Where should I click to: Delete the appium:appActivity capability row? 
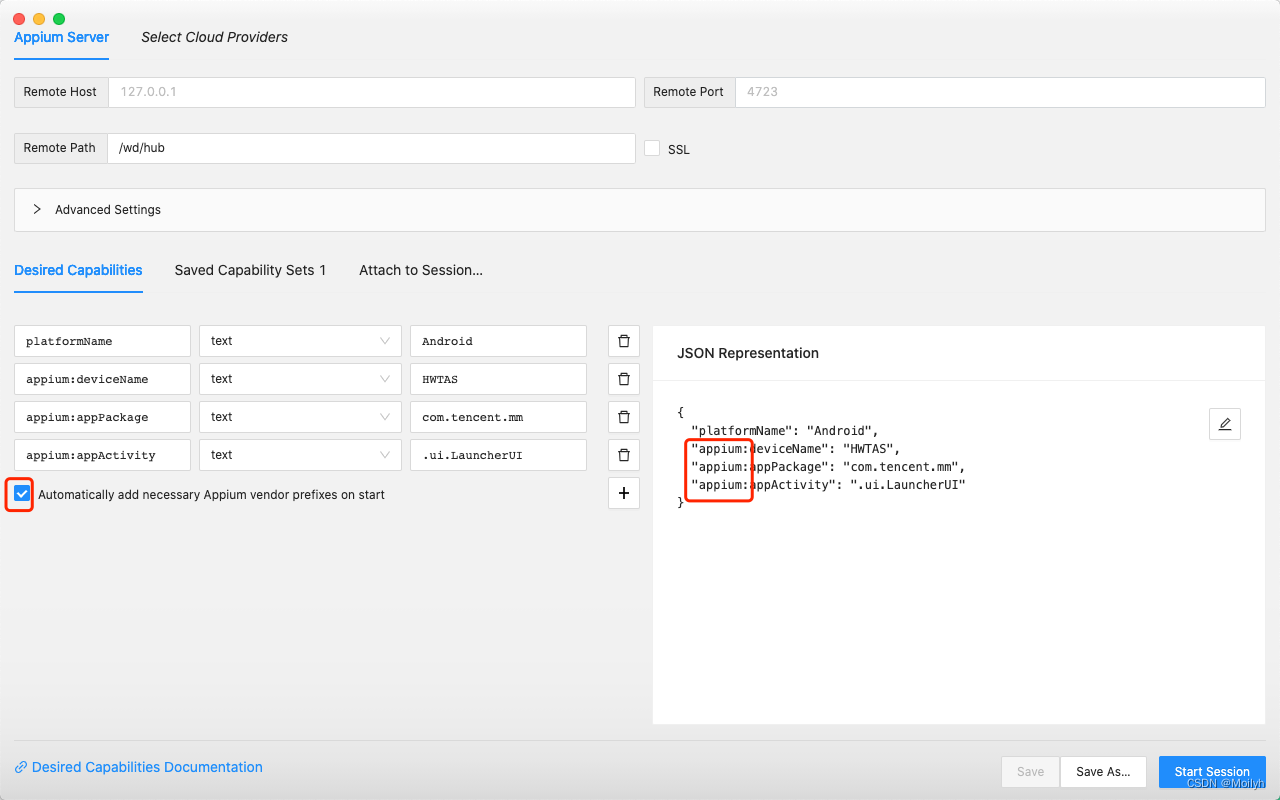click(624, 455)
